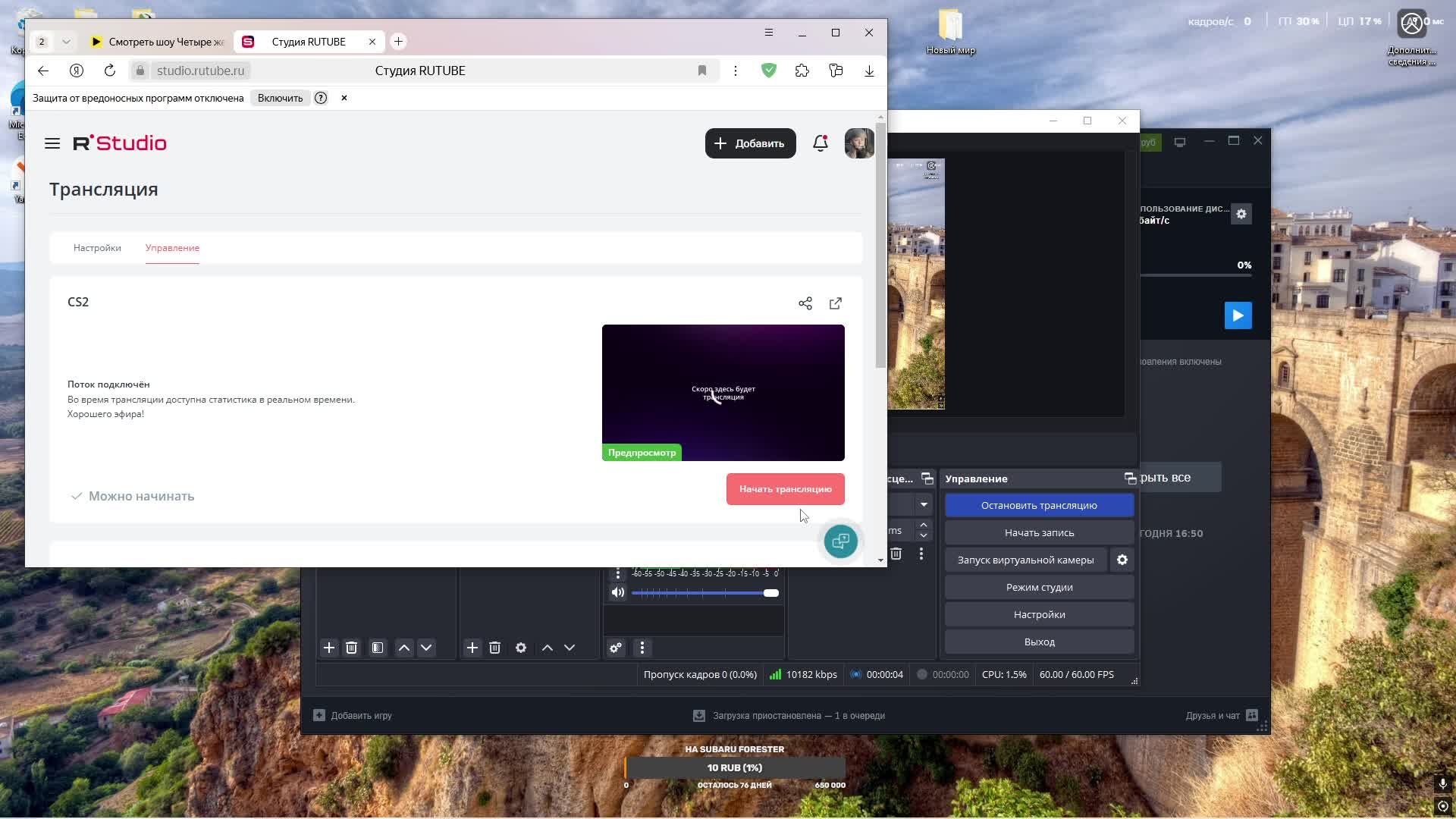This screenshot has width=1456, height=819.
Task: Click the Предпросмотр stream preview thumbnail
Action: coord(723,393)
